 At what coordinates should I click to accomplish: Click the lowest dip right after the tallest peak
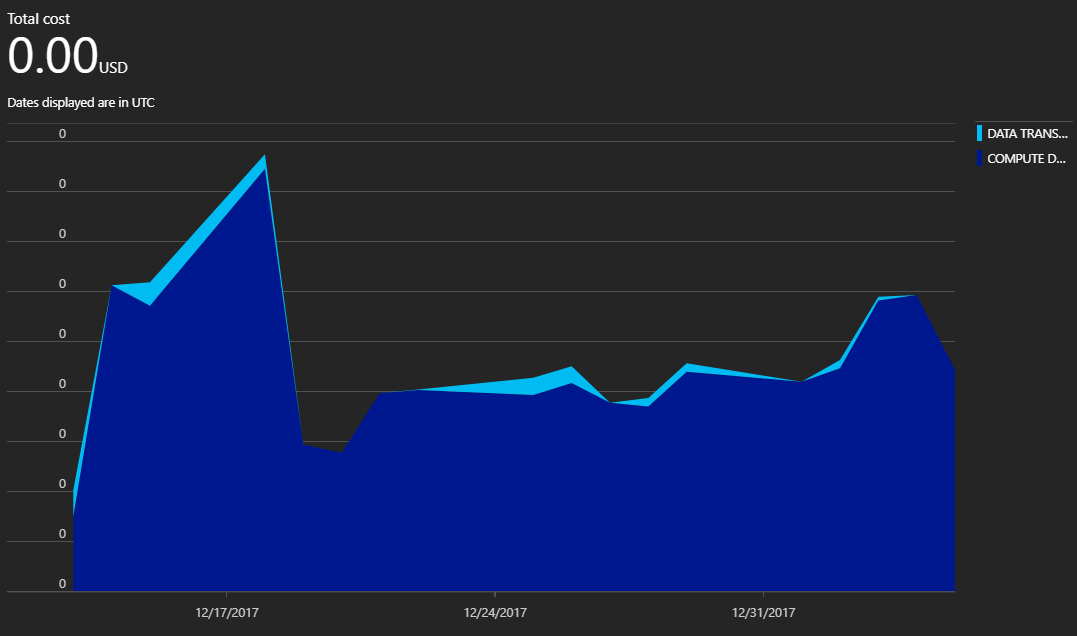pos(341,451)
